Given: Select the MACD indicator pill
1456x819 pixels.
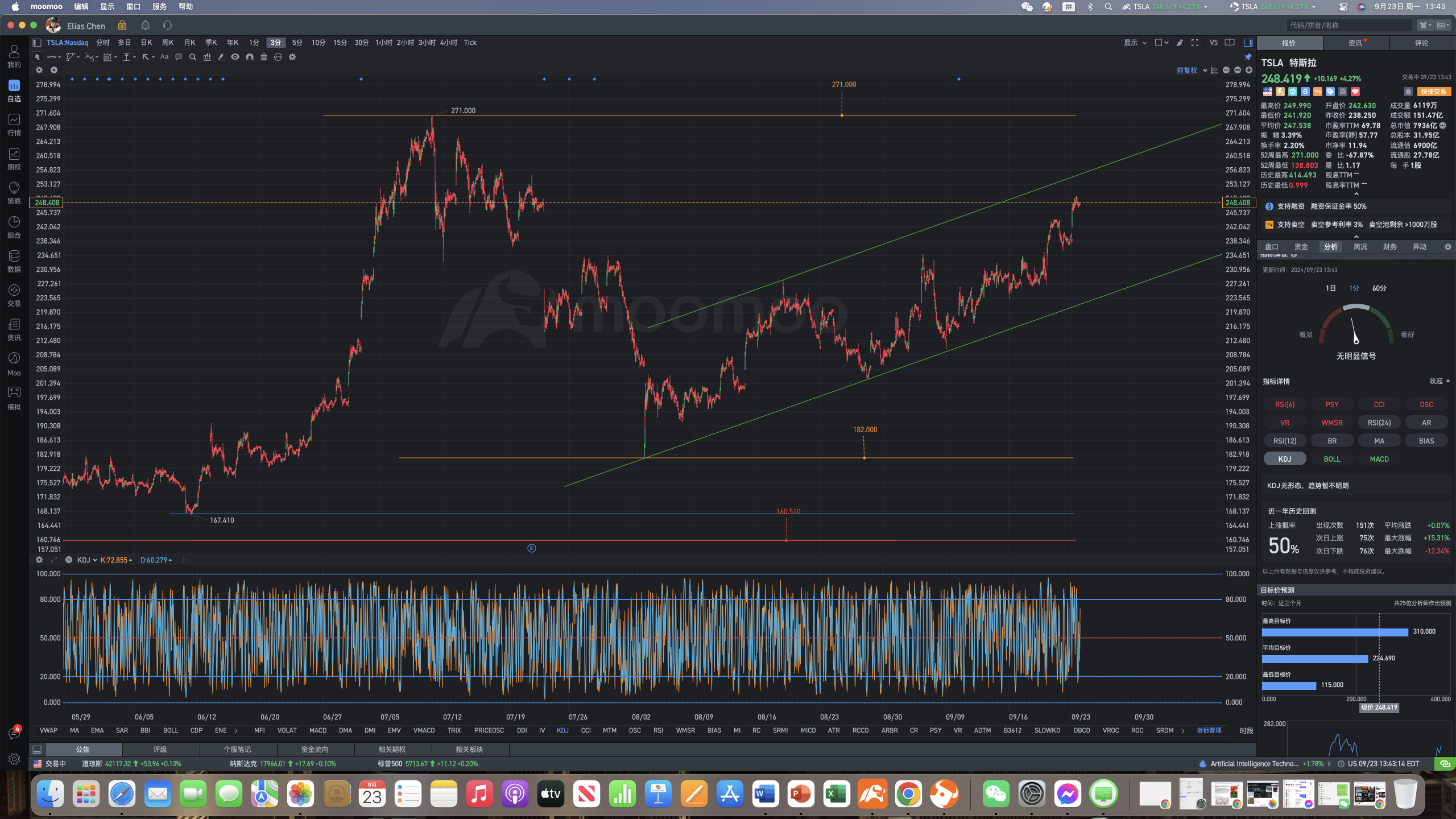Looking at the screenshot, I should tap(1379, 459).
